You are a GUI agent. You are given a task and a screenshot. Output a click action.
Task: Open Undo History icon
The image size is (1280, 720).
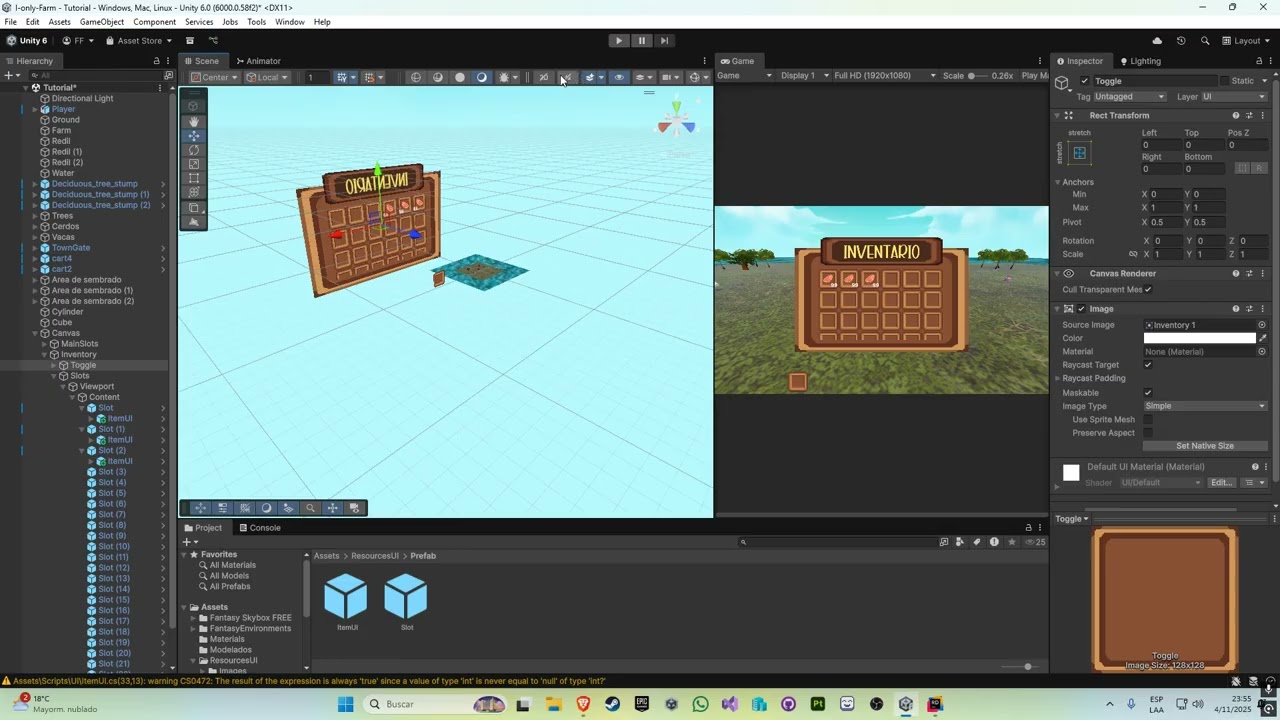[1181, 41]
